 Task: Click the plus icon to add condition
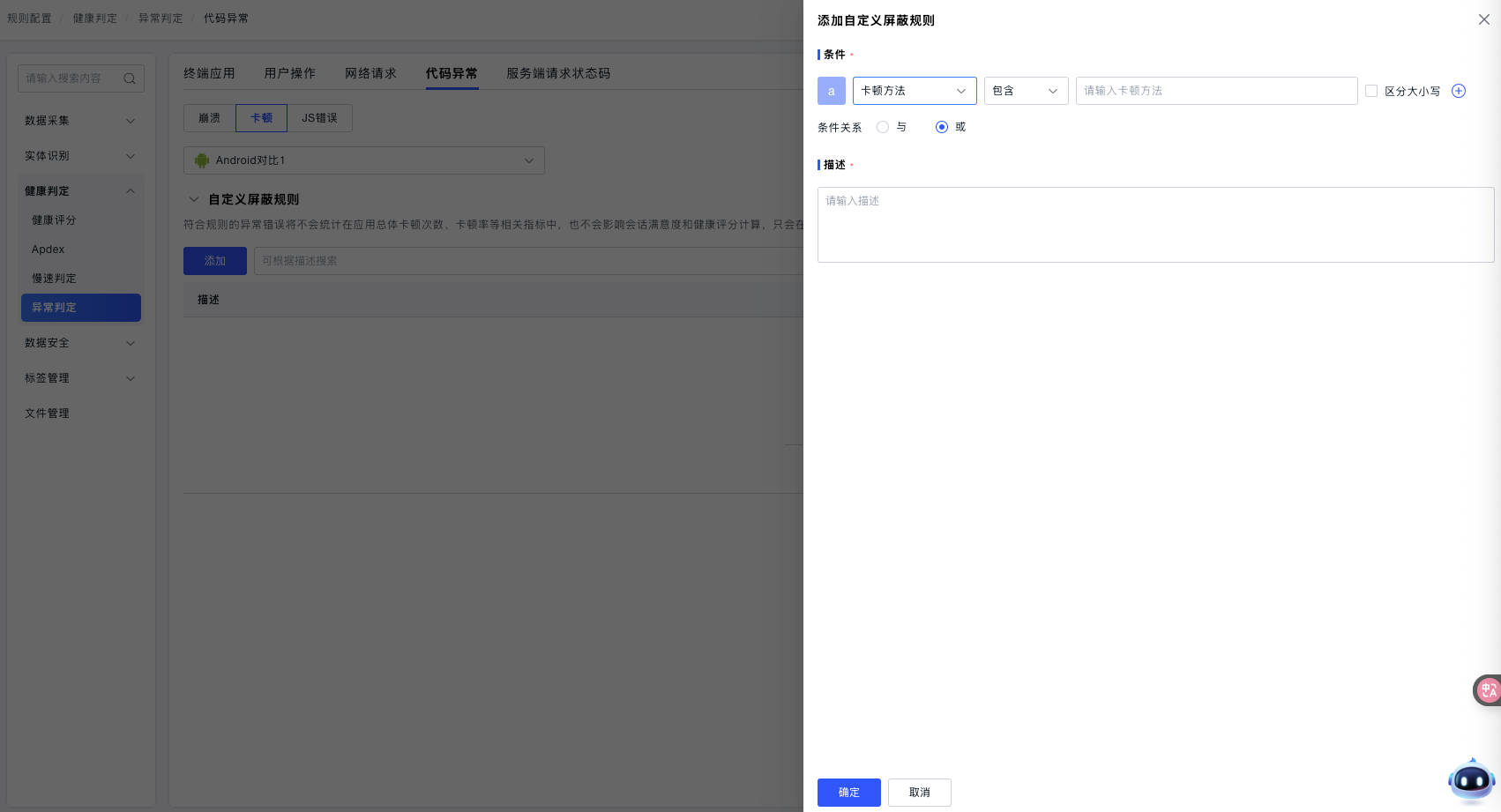1459,91
